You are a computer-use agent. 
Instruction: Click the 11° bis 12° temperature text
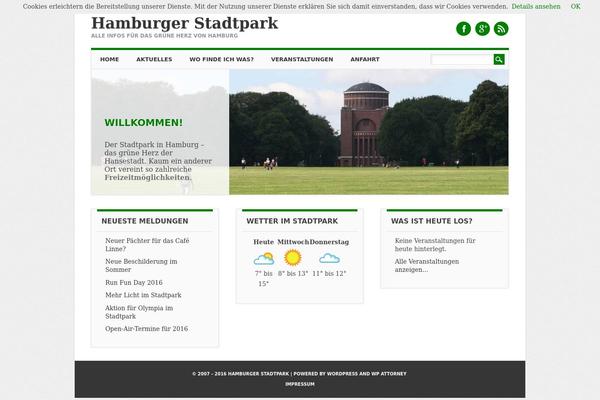coord(329,274)
